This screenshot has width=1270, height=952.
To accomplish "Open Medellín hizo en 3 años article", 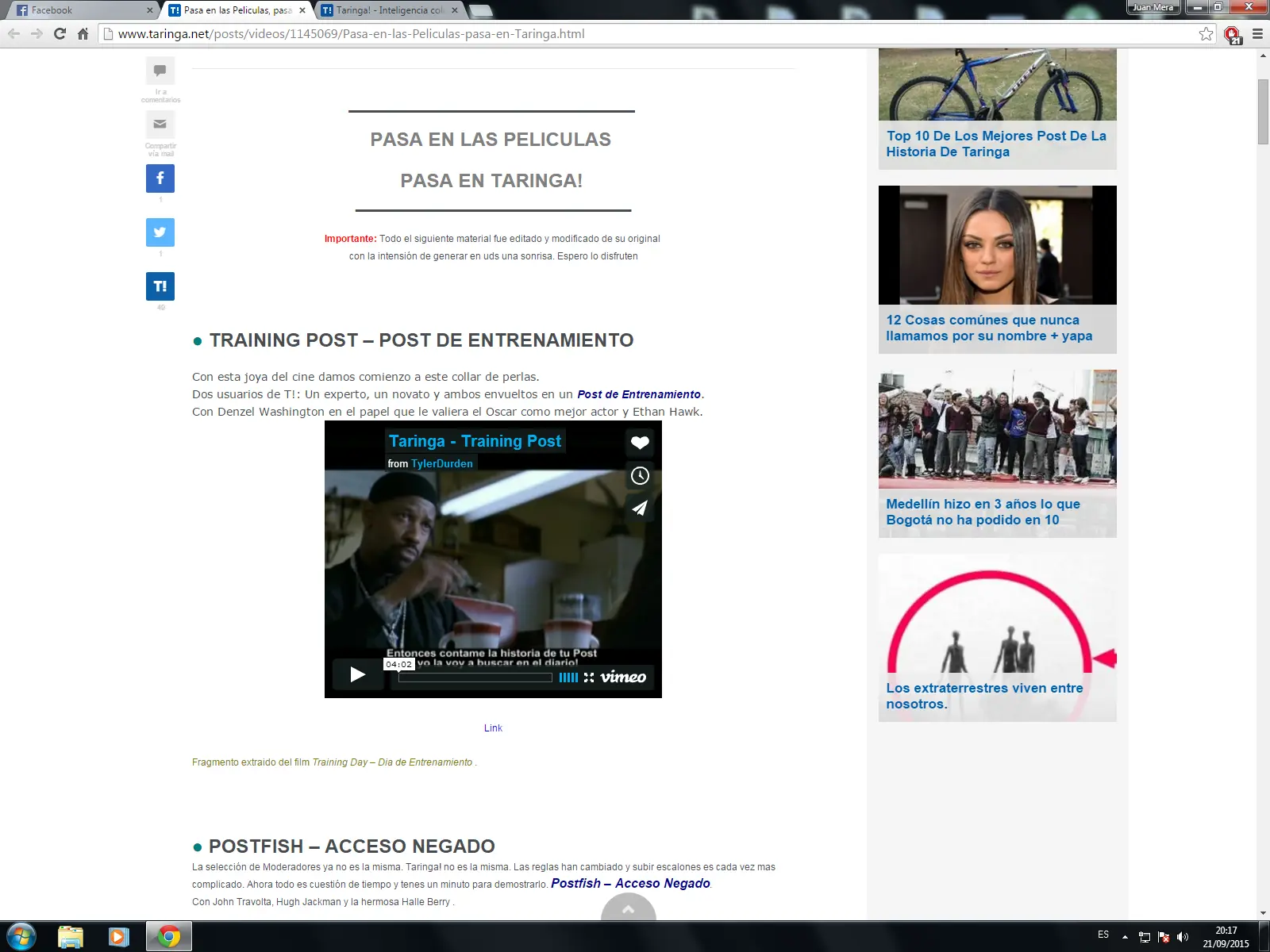I will pyautogui.click(x=983, y=512).
